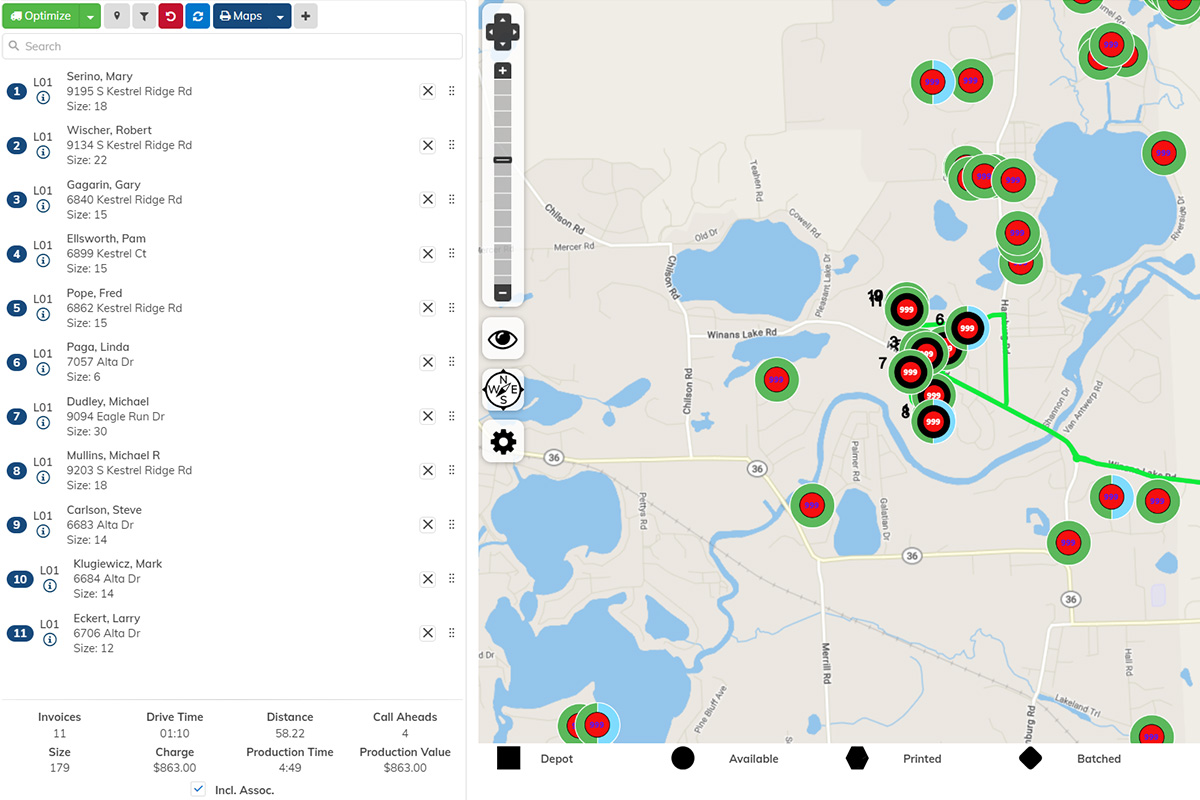Click the Depot square legend item
This screenshot has width=1200, height=800.
(x=508, y=758)
